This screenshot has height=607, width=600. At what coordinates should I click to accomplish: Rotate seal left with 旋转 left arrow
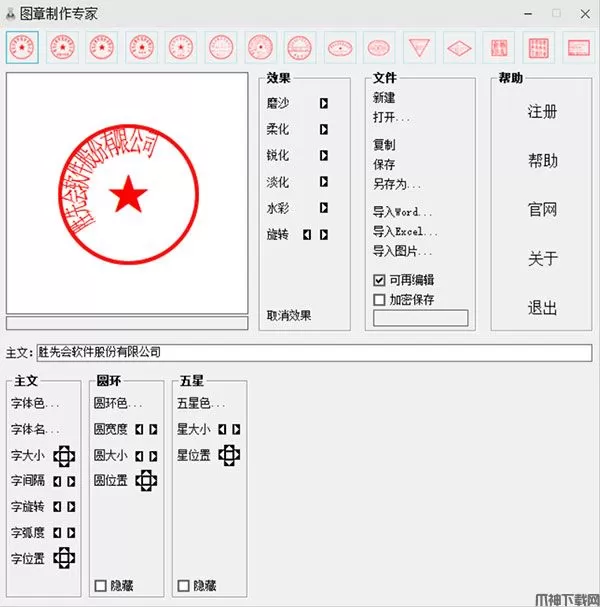307,235
